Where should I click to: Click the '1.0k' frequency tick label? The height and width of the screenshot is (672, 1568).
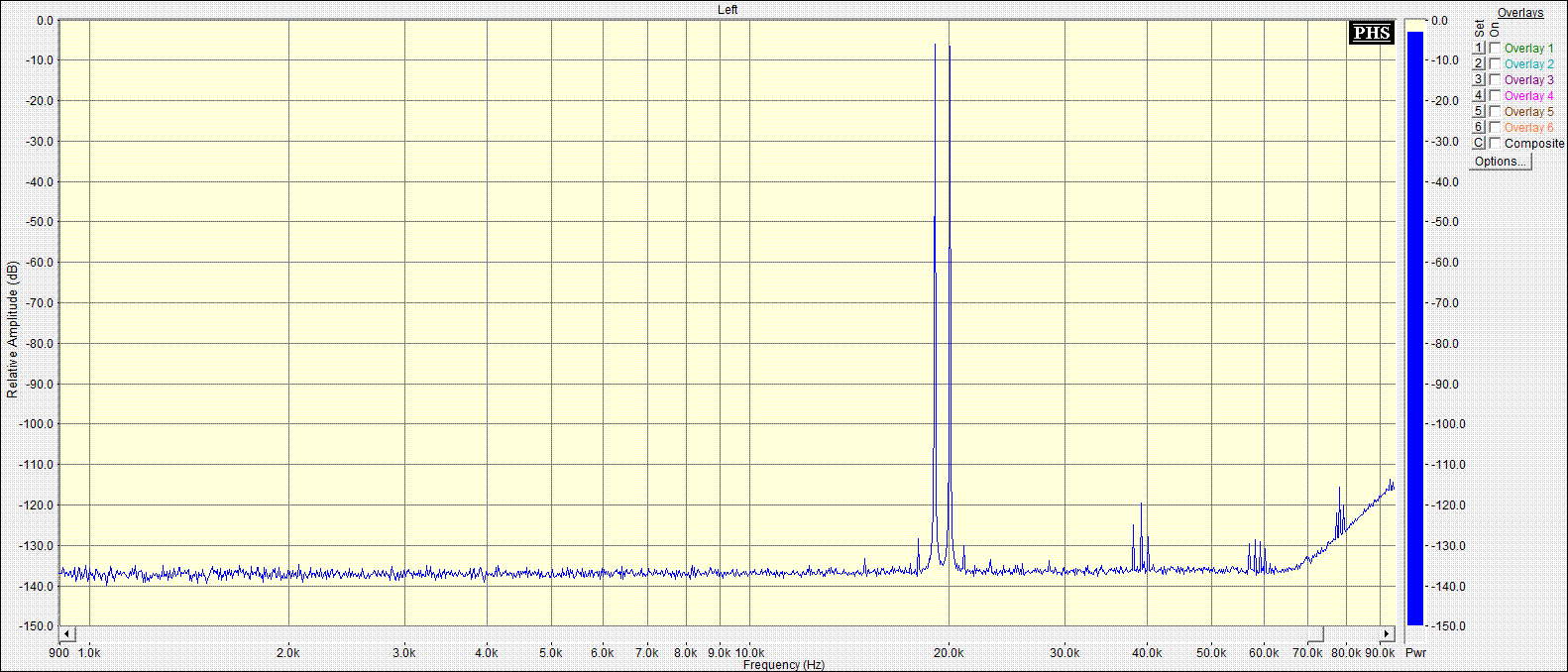pos(89,652)
